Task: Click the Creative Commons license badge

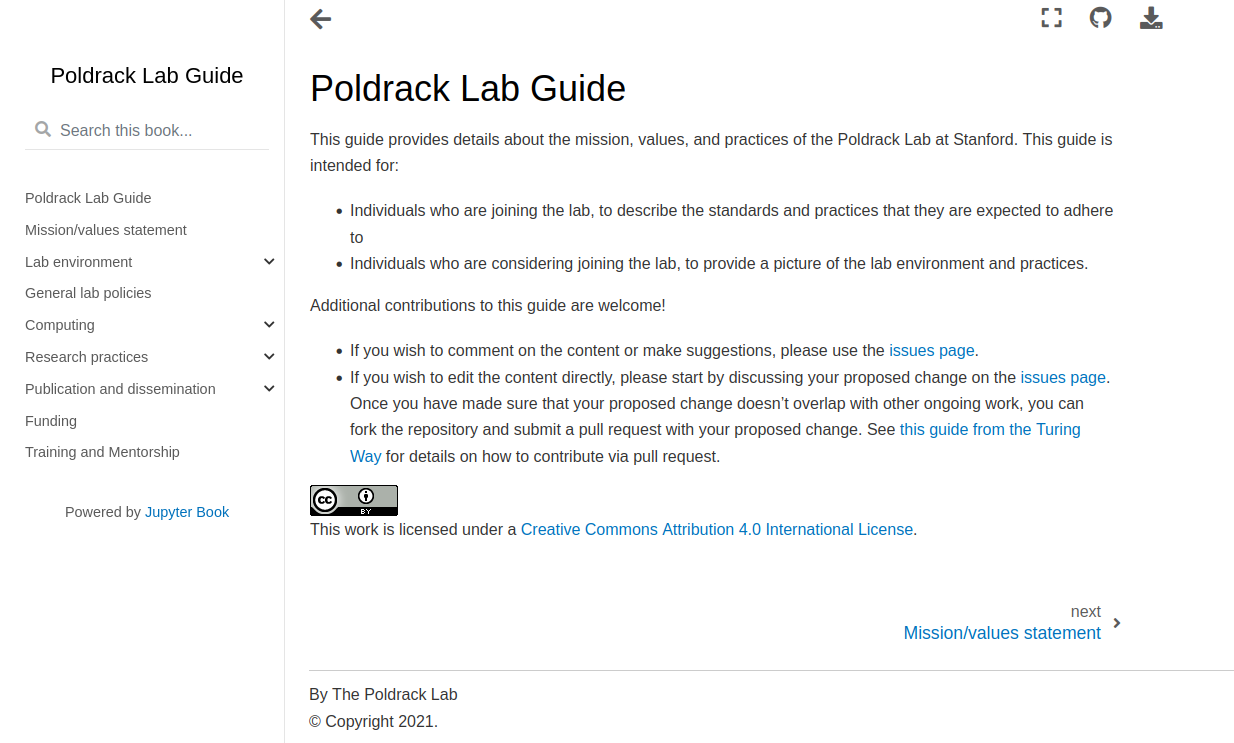Action: pyautogui.click(x=354, y=500)
